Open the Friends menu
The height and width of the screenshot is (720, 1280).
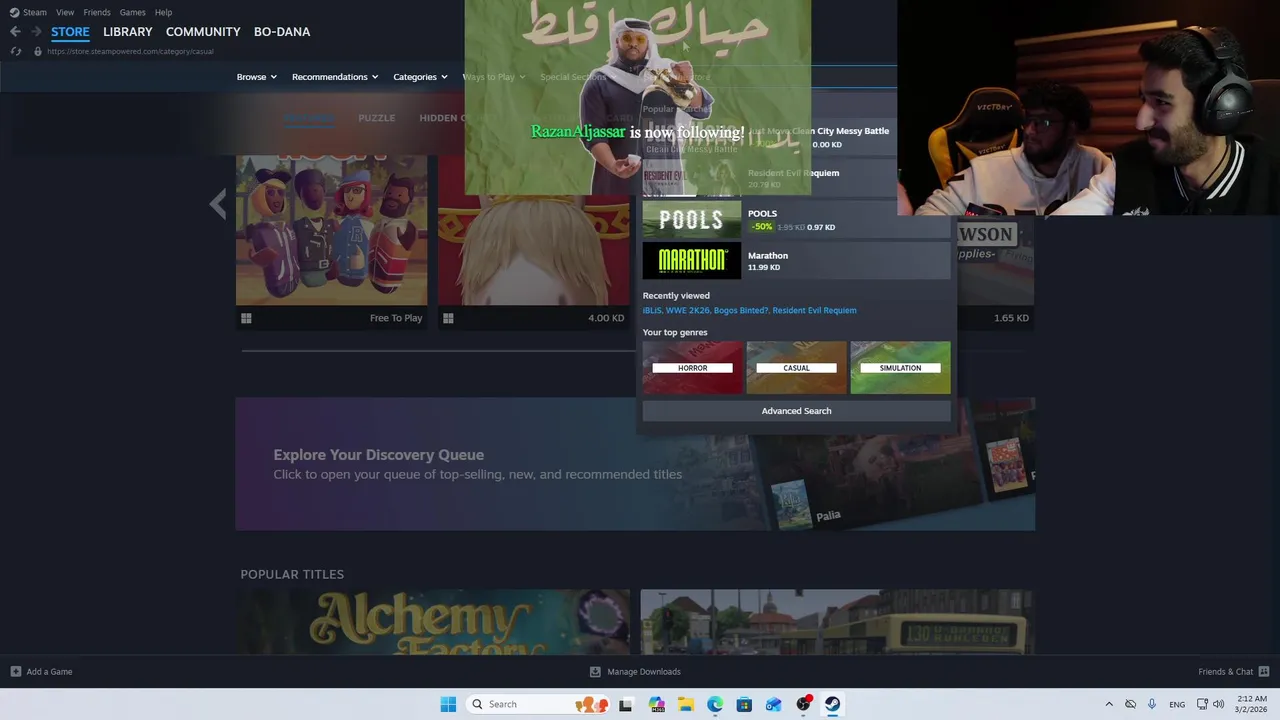coord(97,12)
